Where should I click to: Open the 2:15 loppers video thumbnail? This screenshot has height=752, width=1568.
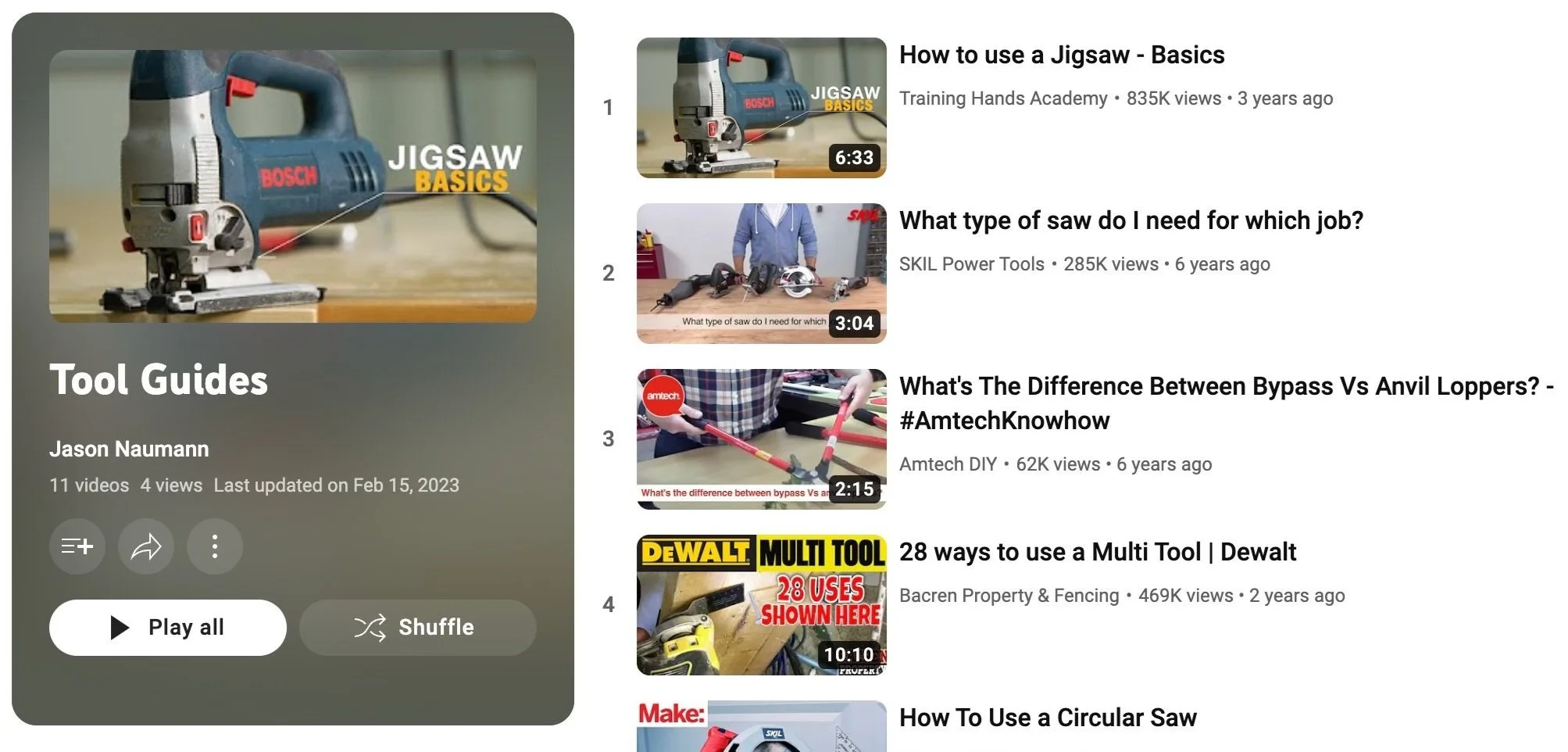pyautogui.click(x=762, y=439)
